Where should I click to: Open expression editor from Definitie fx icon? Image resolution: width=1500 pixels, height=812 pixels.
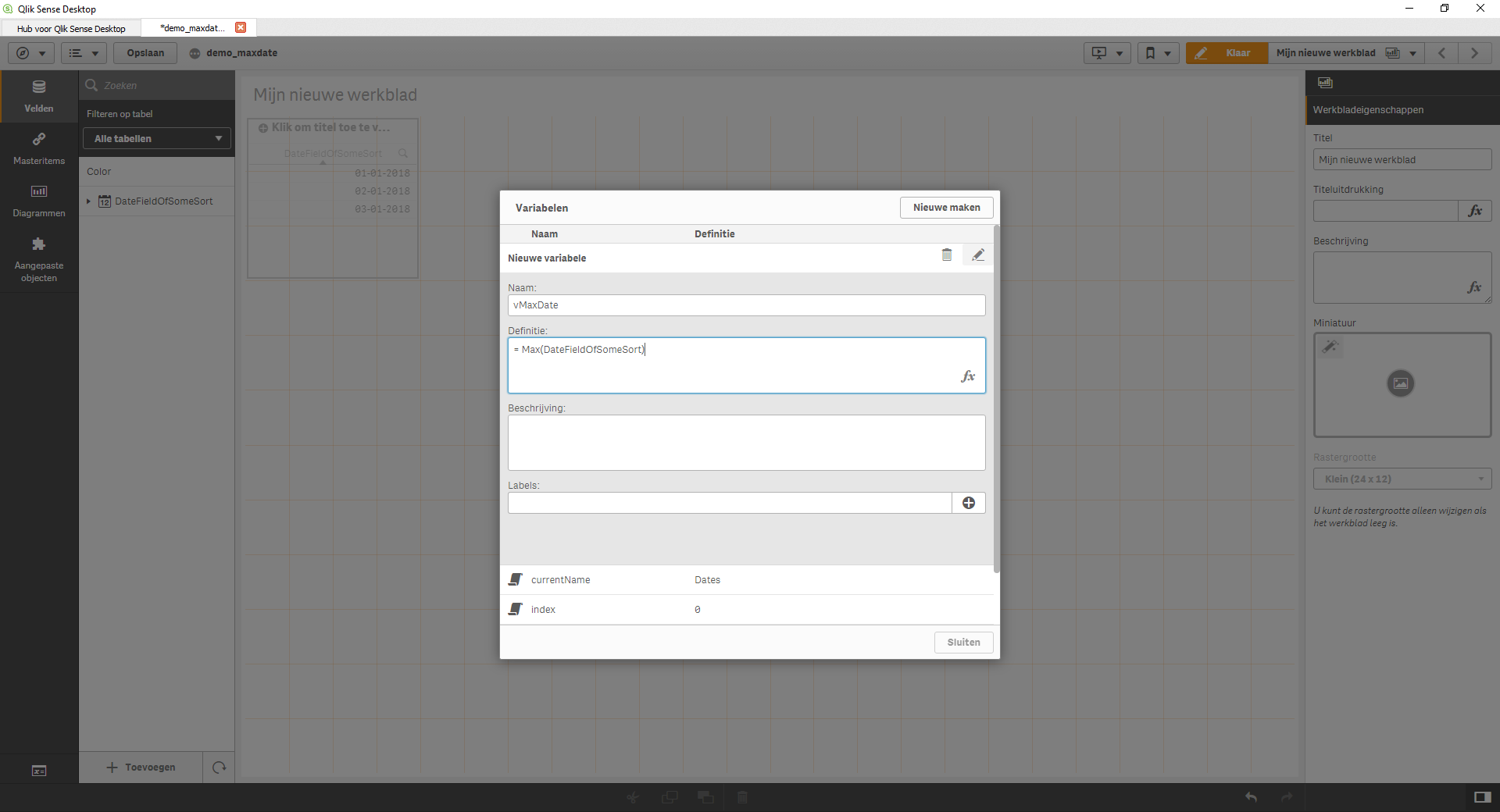tap(968, 376)
